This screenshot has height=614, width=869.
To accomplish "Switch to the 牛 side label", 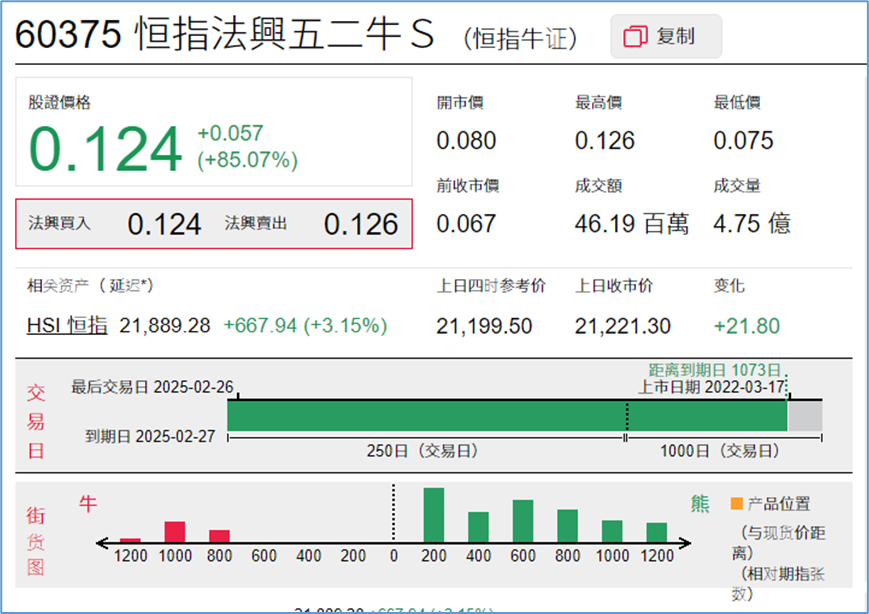I will pos(89,505).
